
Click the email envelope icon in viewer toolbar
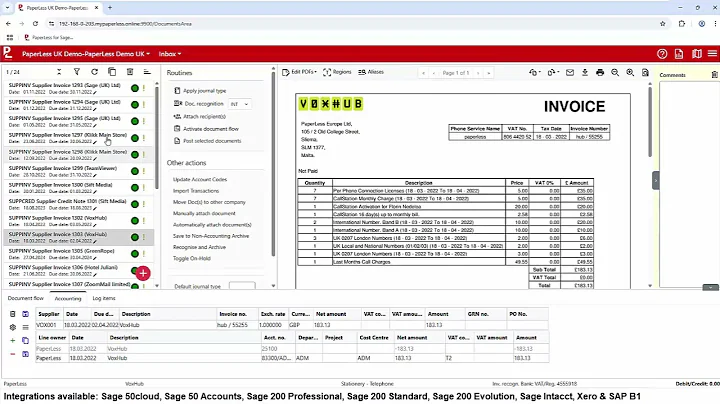point(570,73)
